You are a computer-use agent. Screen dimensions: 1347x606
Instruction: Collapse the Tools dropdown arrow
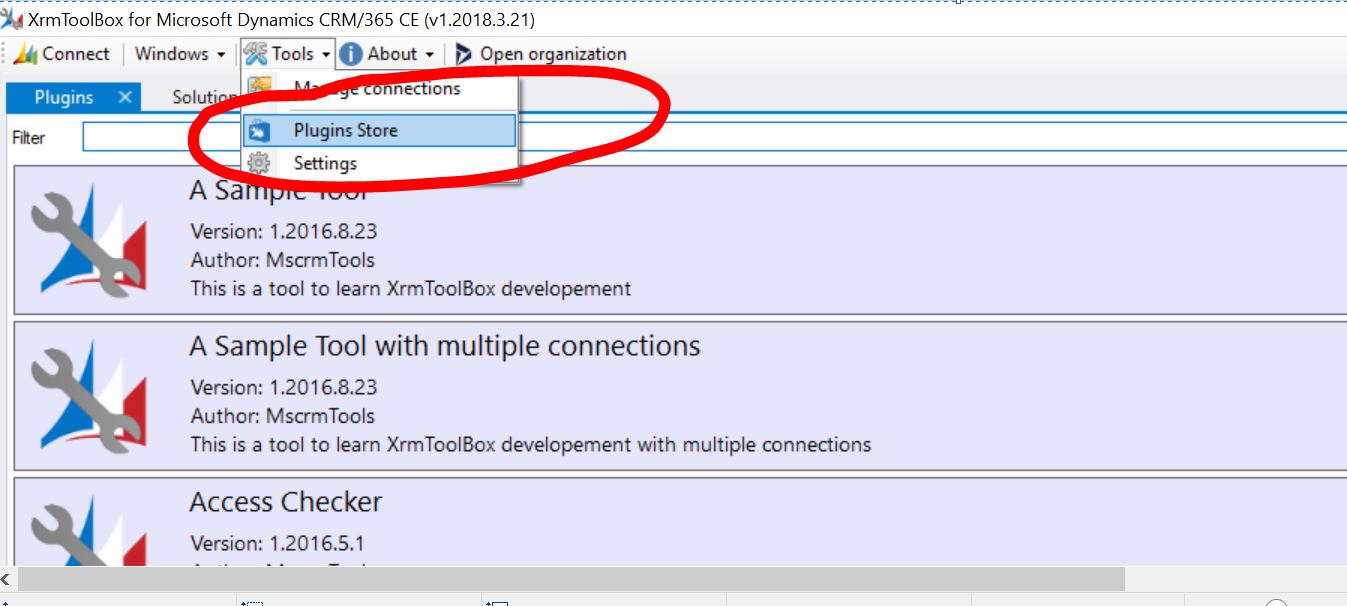click(326, 54)
